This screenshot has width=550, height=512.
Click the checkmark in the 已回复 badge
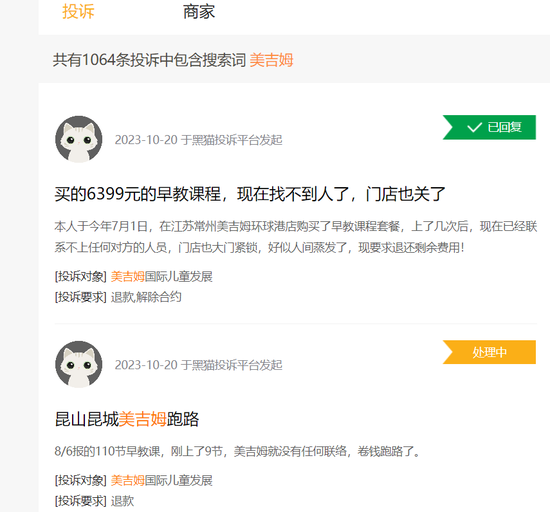(475, 127)
